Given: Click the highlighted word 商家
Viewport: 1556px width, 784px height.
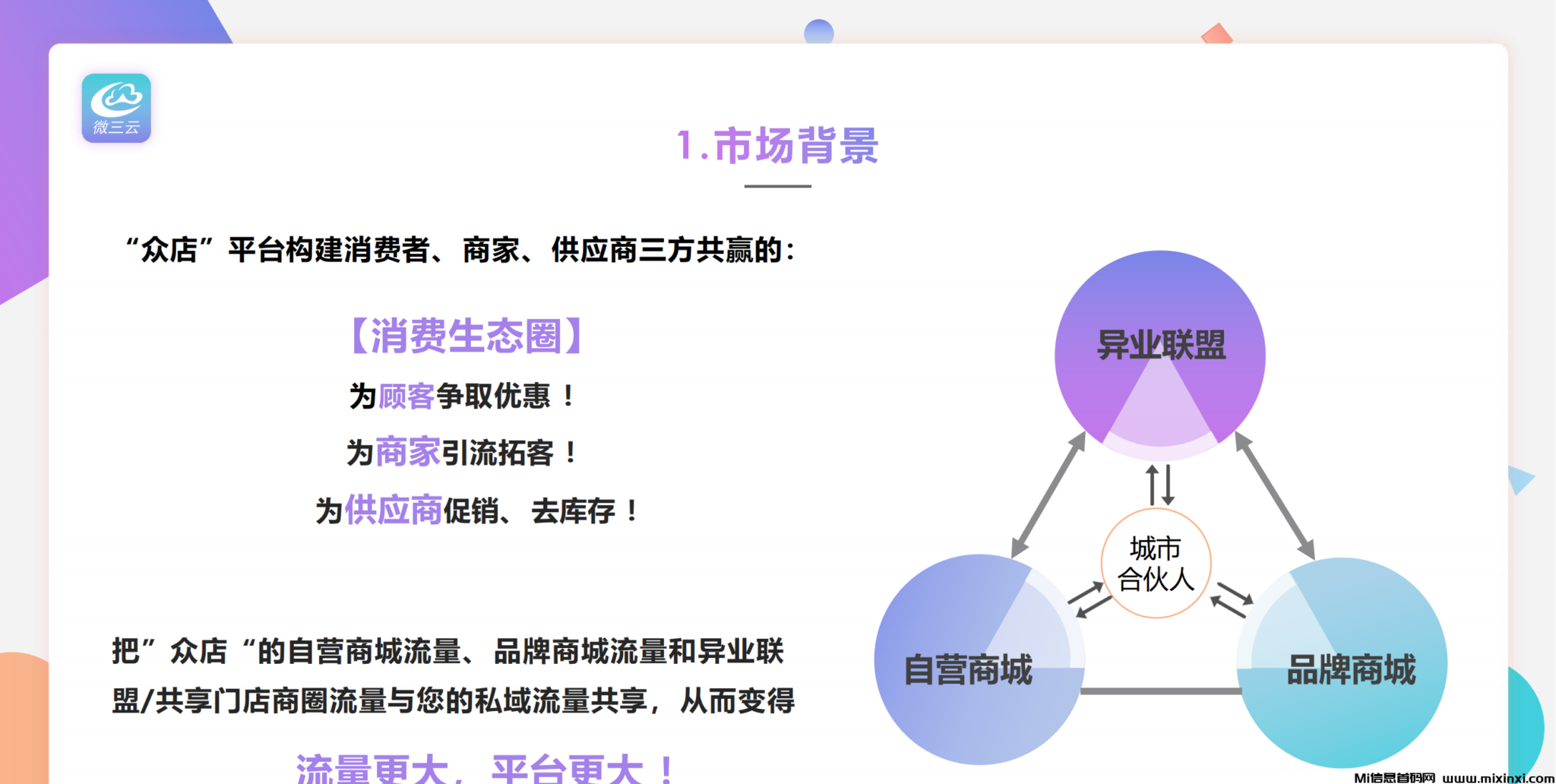Looking at the screenshot, I should pyautogui.click(x=407, y=453).
